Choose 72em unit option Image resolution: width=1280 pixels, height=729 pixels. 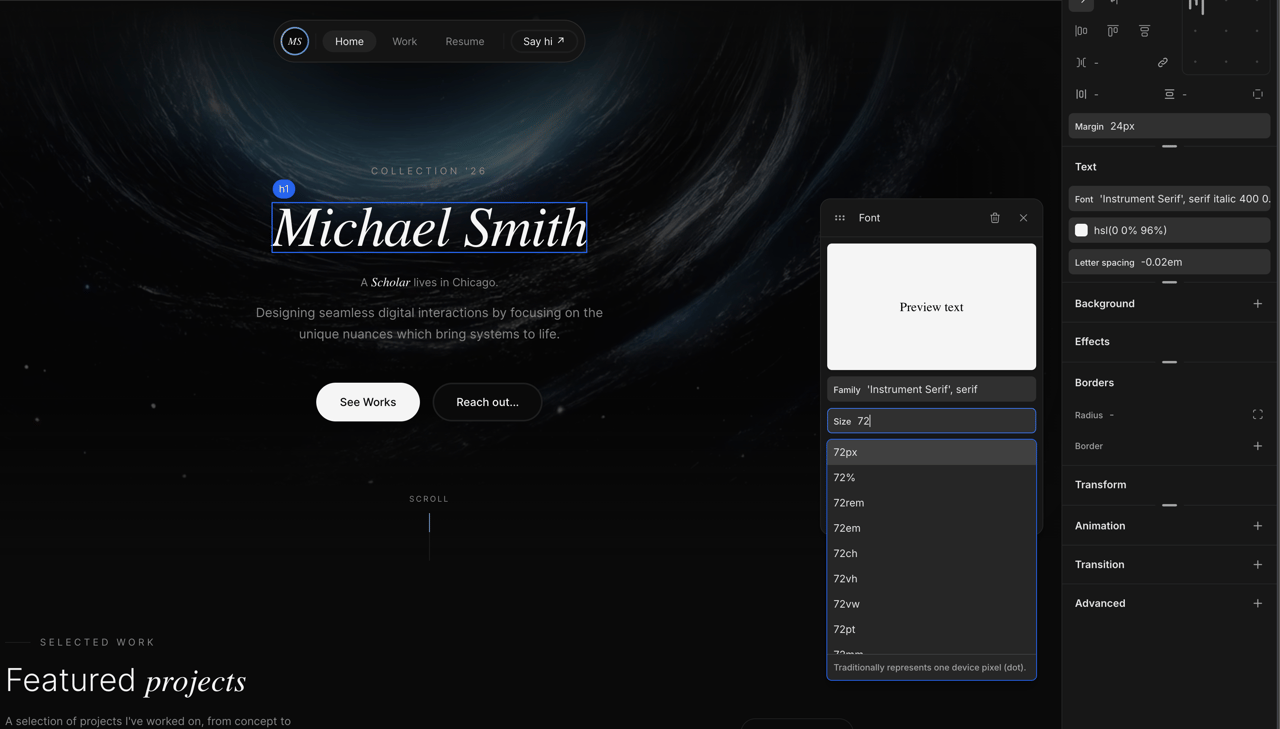click(x=931, y=528)
